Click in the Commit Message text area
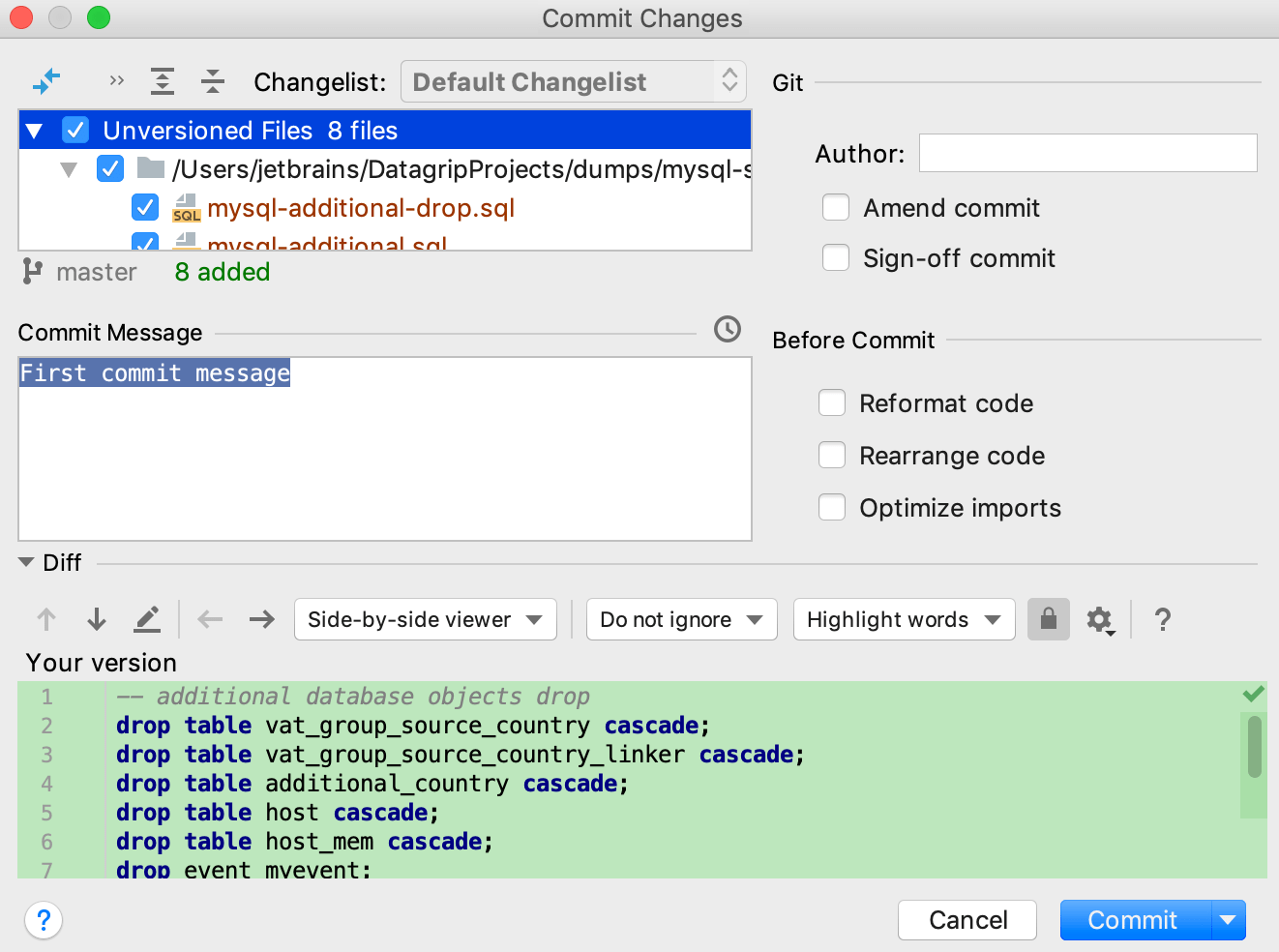 pyautogui.click(x=385, y=449)
